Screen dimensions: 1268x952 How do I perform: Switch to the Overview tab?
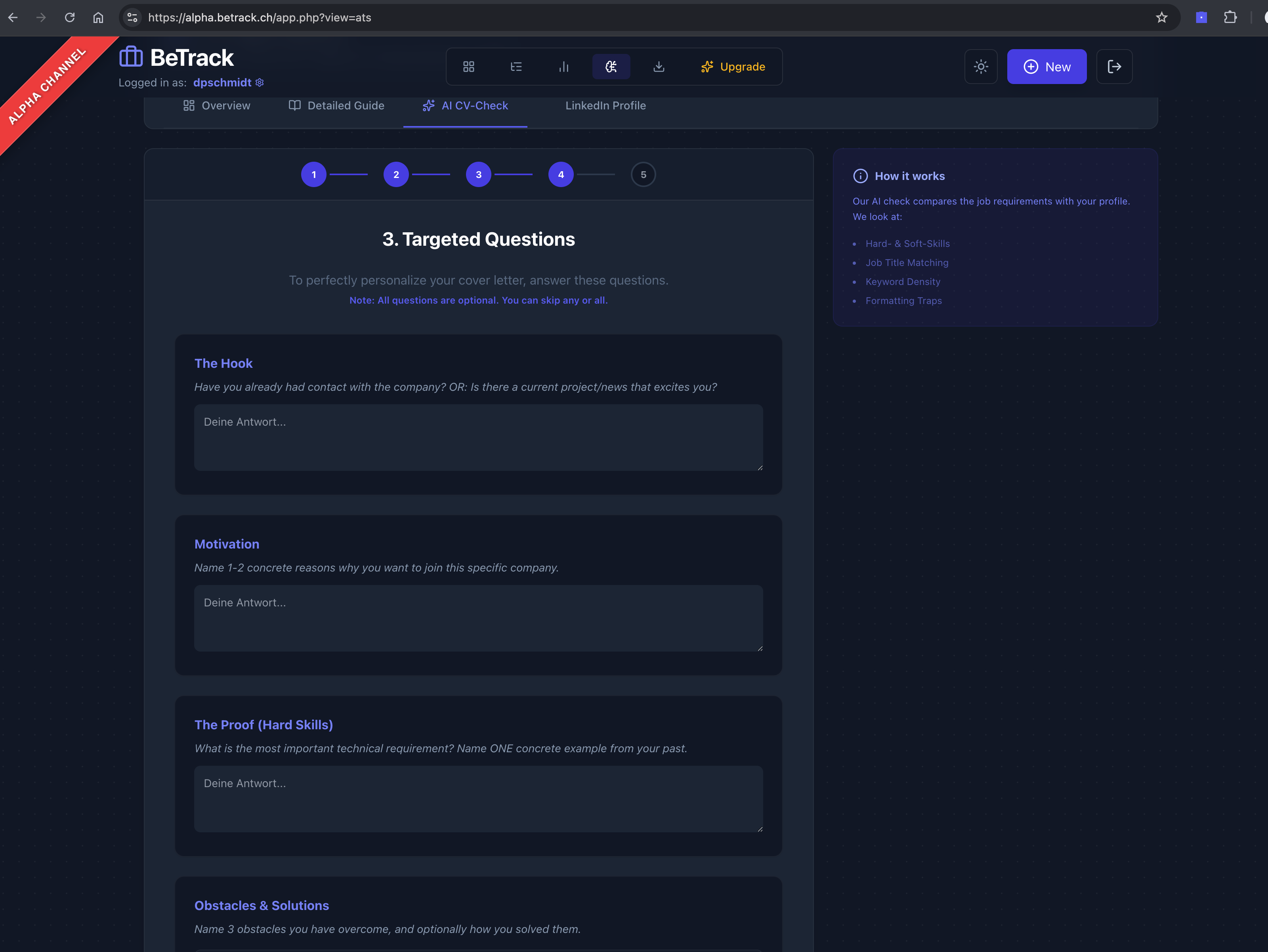click(x=216, y=105)
